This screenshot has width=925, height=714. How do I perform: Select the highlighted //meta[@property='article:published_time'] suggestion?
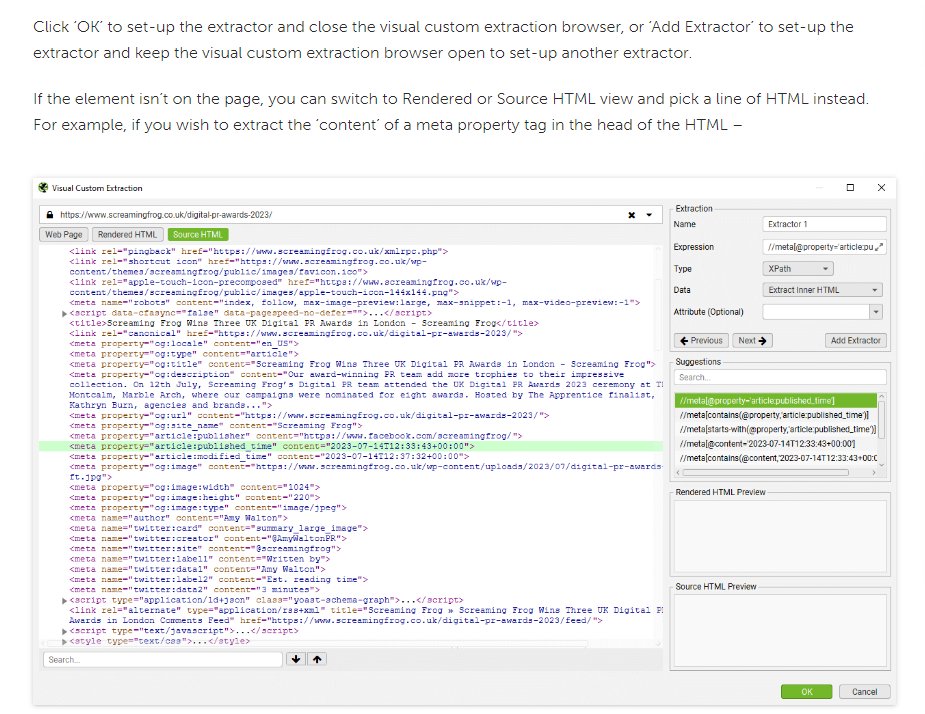775,401
